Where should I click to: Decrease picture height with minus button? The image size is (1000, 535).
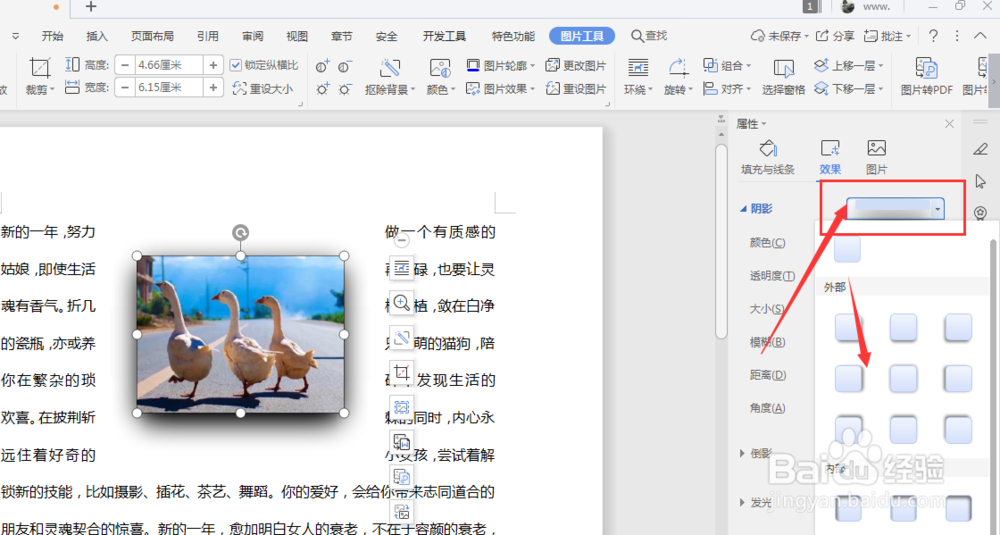pyautogui.click(x=125, y=65)
